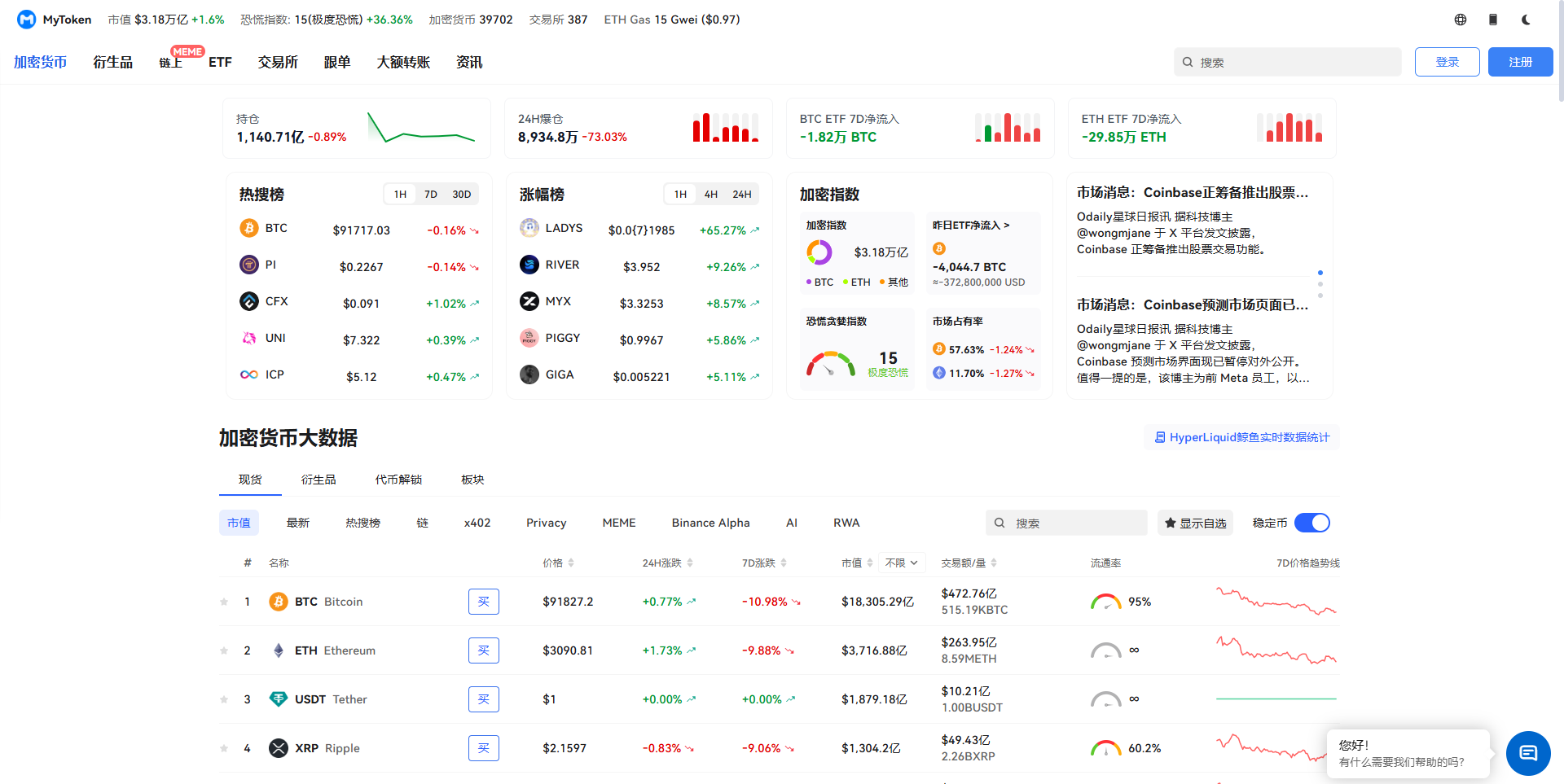Click the ETH icon on the Ethereum row
The image size is (1564, 784).
click(279, 650)
